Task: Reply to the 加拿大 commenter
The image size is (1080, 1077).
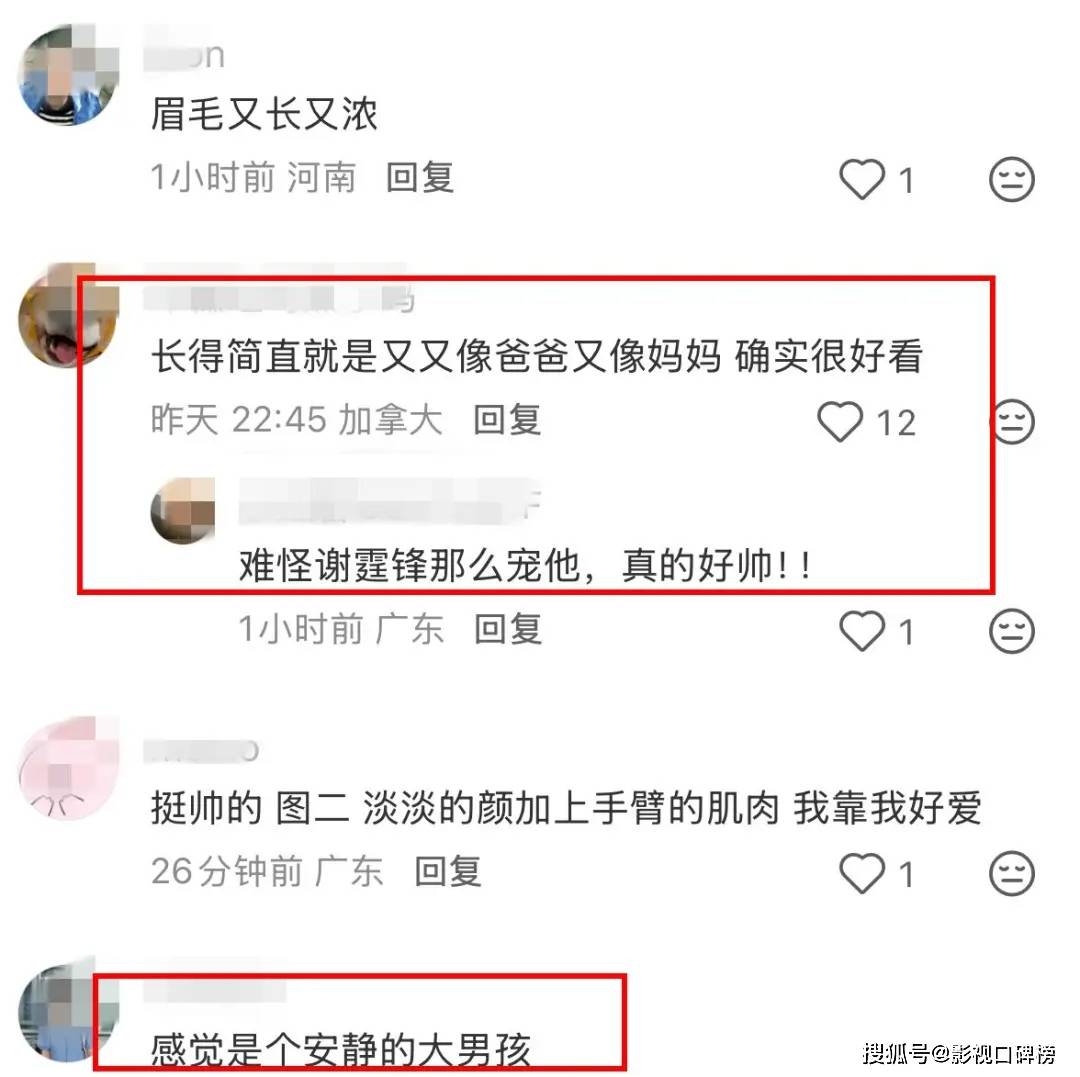Action: [x=507, y=419]
